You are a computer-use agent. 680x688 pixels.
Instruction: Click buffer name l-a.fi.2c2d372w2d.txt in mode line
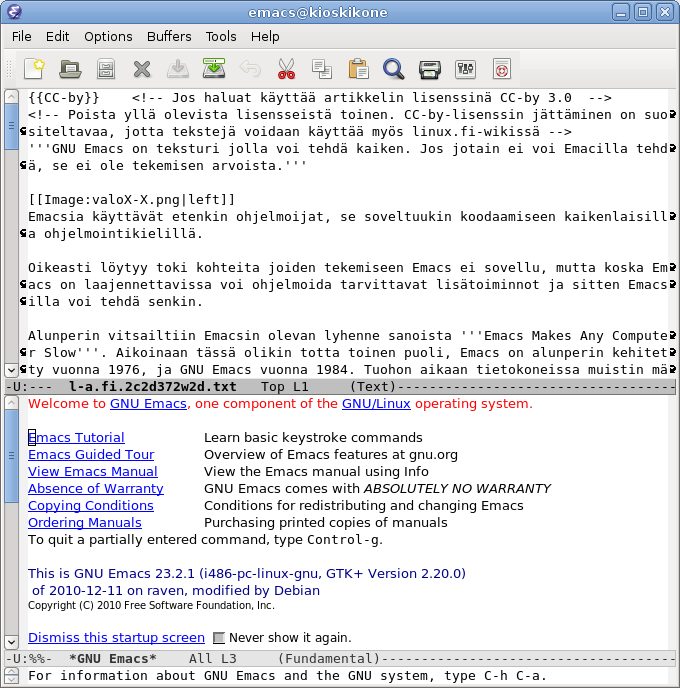[x=153, y=387]
